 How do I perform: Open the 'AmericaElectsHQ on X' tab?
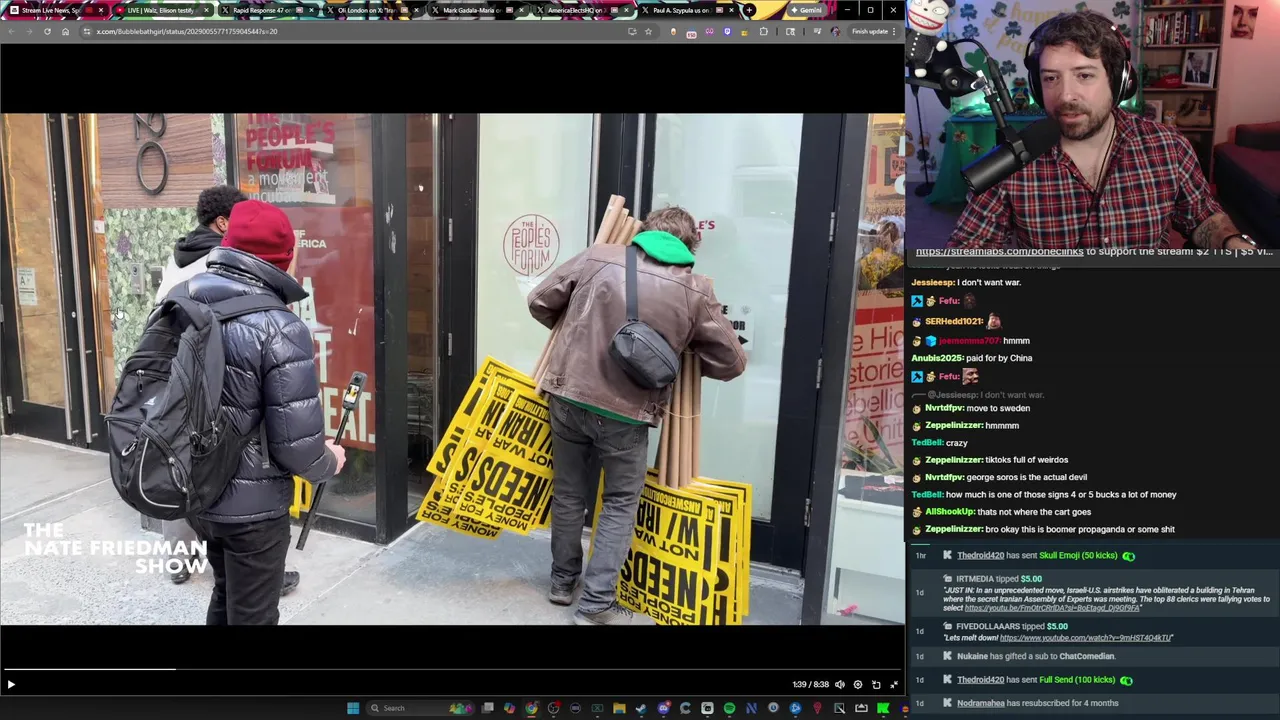584,10
